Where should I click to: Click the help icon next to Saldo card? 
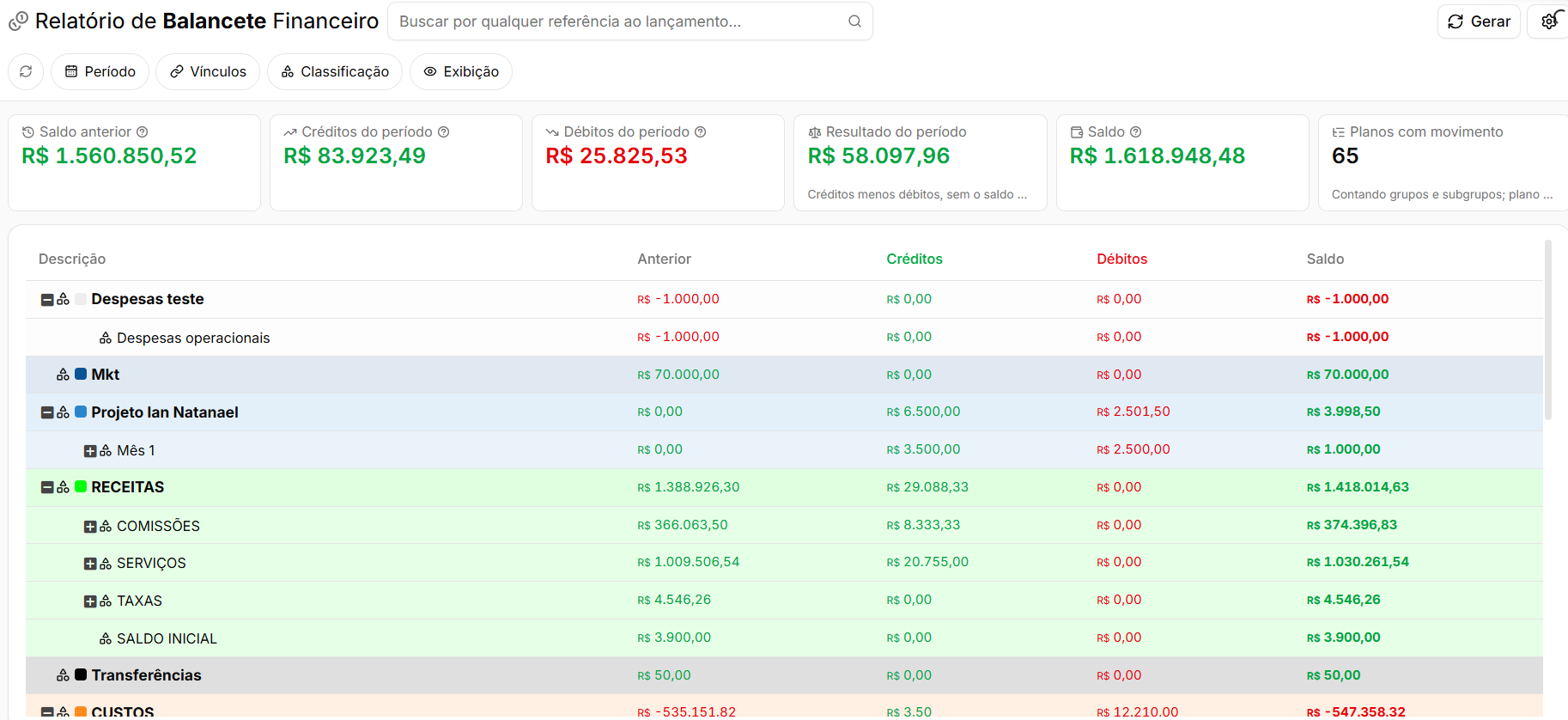tap(1136, 131)
